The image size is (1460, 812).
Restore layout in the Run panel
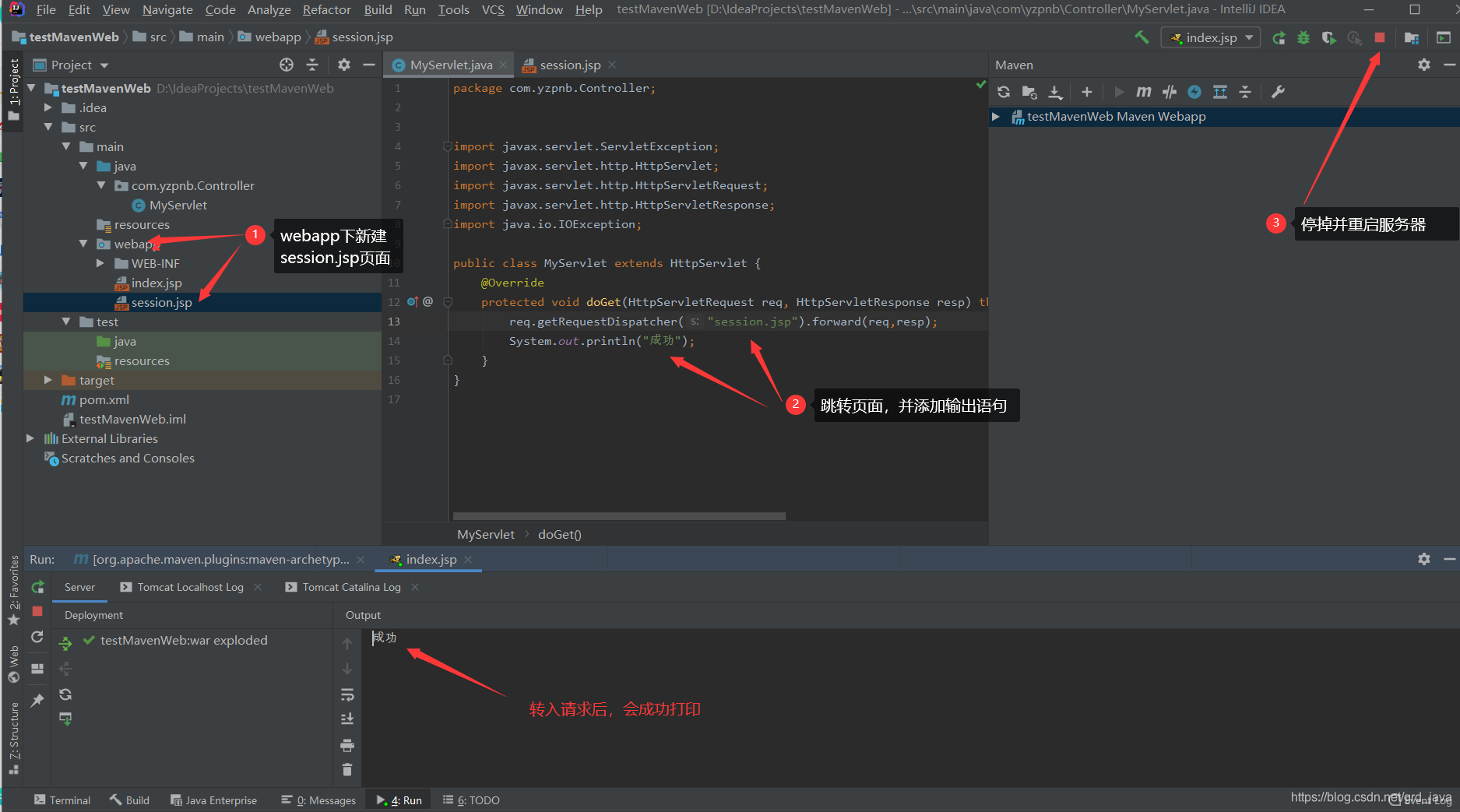[37, 668]
